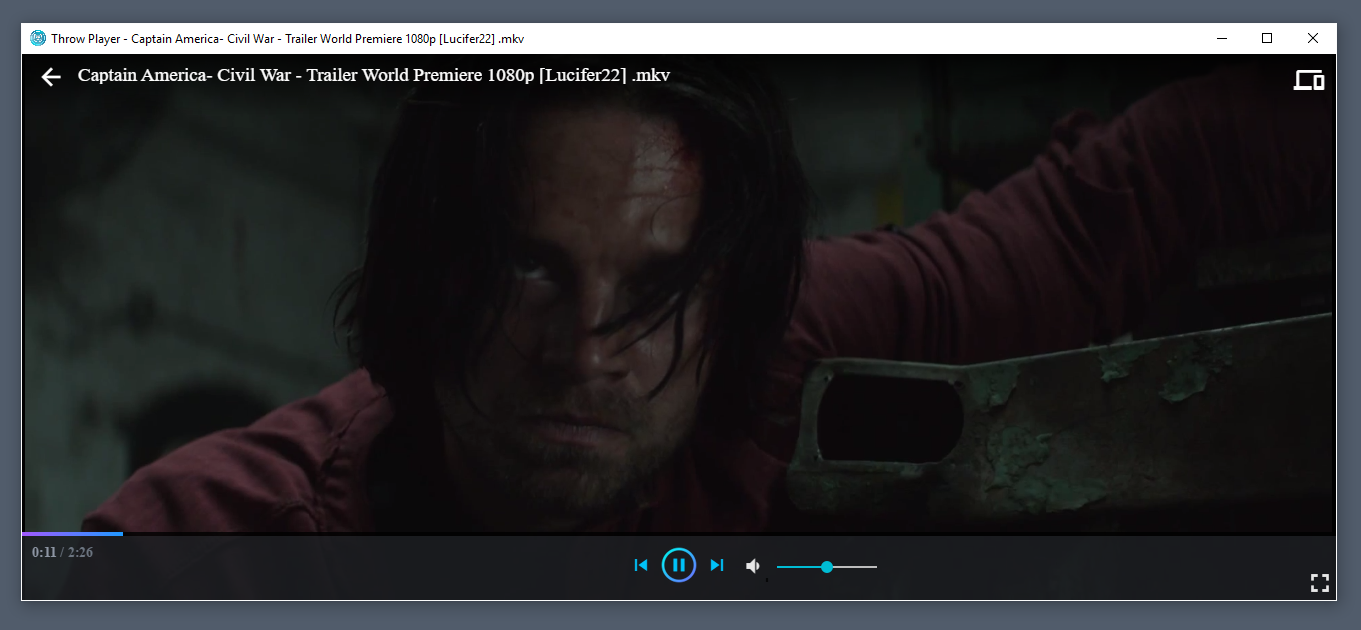Pause the video playback

pyautogui.click(x=679, y=565)
